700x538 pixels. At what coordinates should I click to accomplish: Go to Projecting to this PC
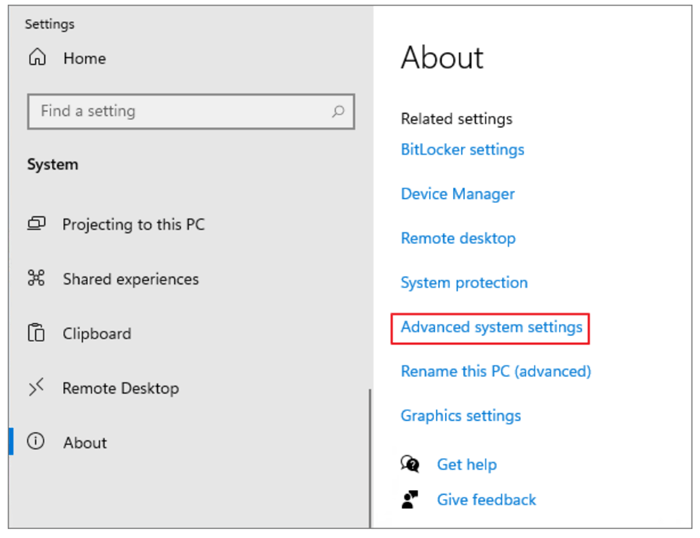pyautogui.click(x=133, y=224)
